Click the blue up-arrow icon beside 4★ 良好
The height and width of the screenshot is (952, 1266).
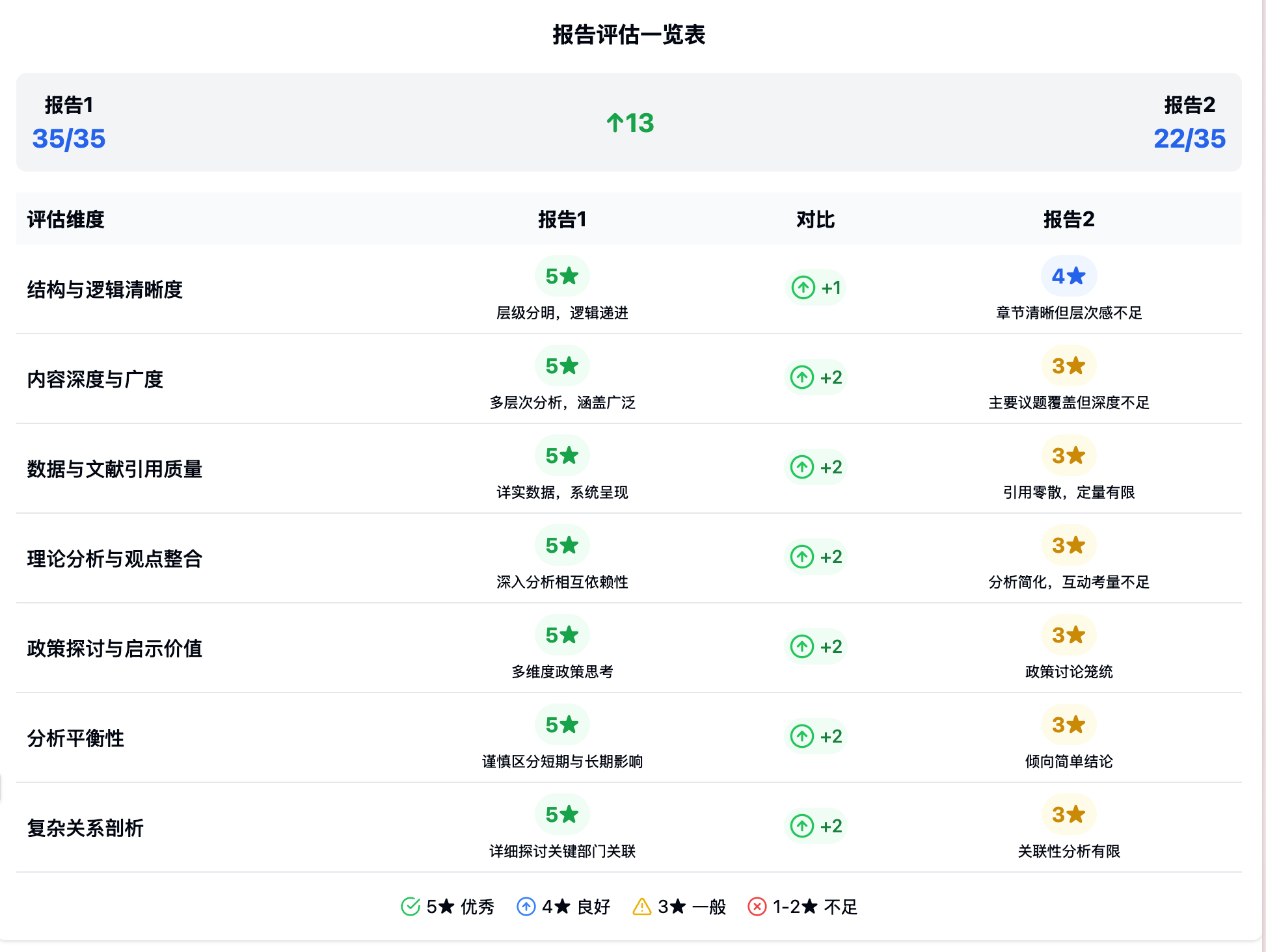point(526,906)
